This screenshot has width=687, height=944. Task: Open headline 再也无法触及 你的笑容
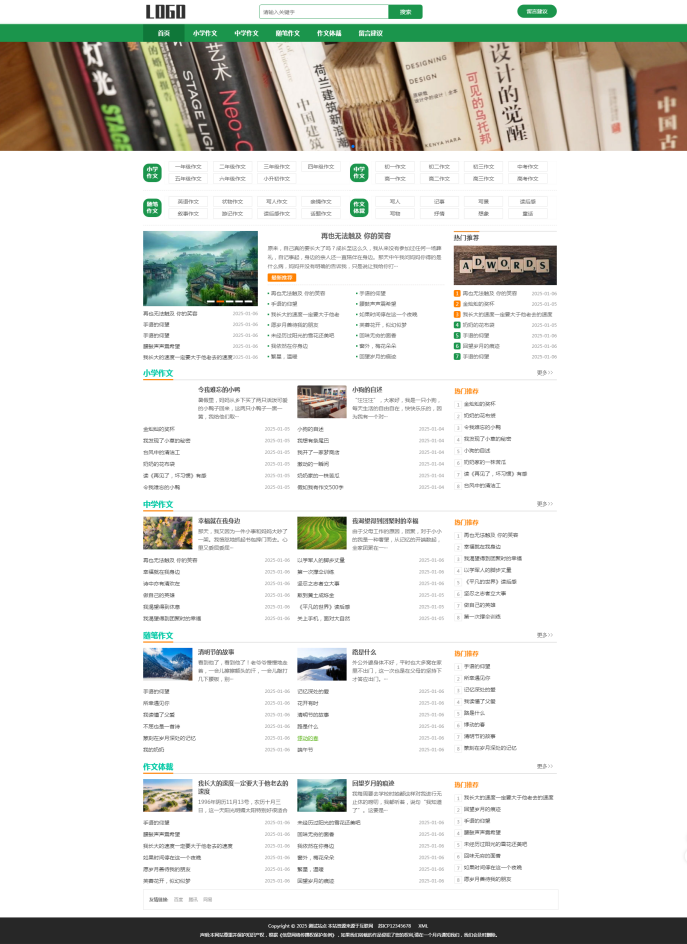point(356,236)
